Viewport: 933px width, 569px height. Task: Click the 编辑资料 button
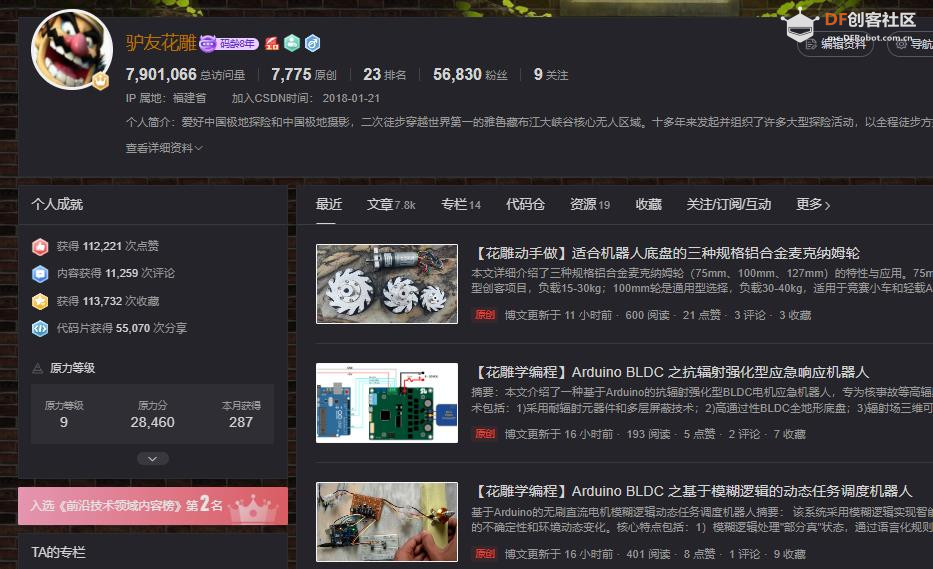pos(835,44)
